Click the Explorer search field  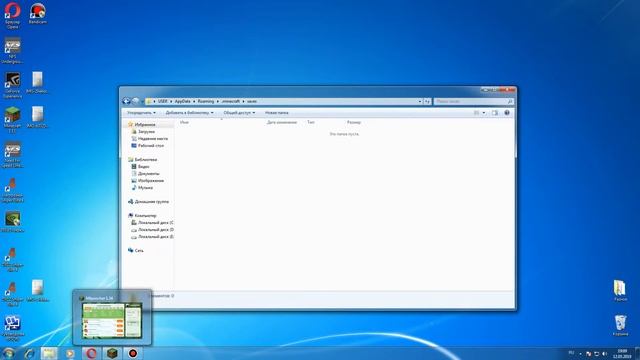(x=473, y=101)
